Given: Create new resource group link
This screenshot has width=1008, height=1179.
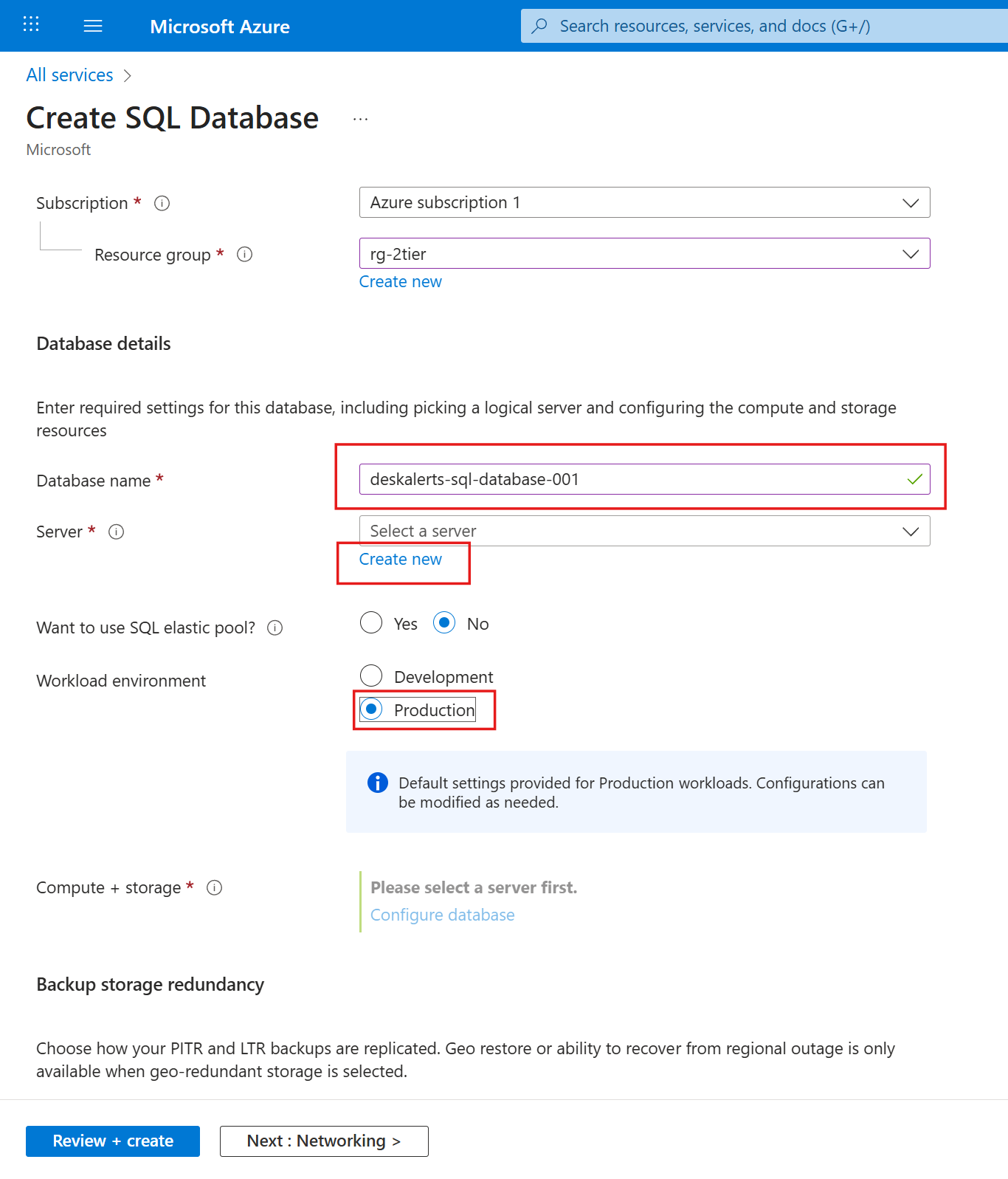Looking at the screenshot, I should tap(401, 282).
